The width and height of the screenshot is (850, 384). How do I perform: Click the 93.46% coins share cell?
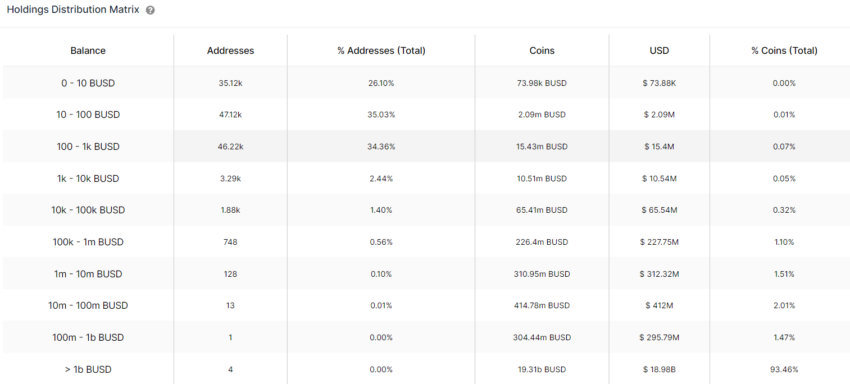784,369
